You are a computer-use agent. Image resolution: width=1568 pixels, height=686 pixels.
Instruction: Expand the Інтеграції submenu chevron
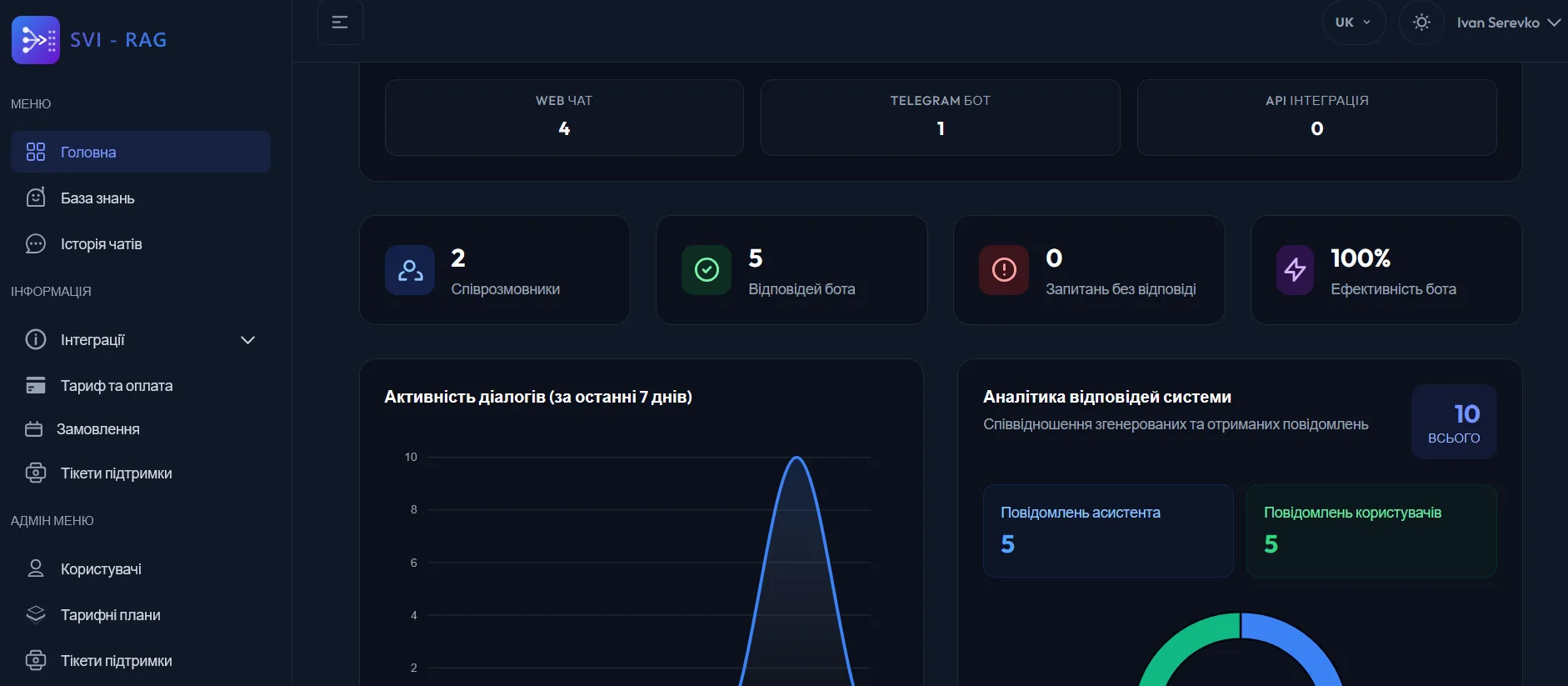tap(247, 340)
